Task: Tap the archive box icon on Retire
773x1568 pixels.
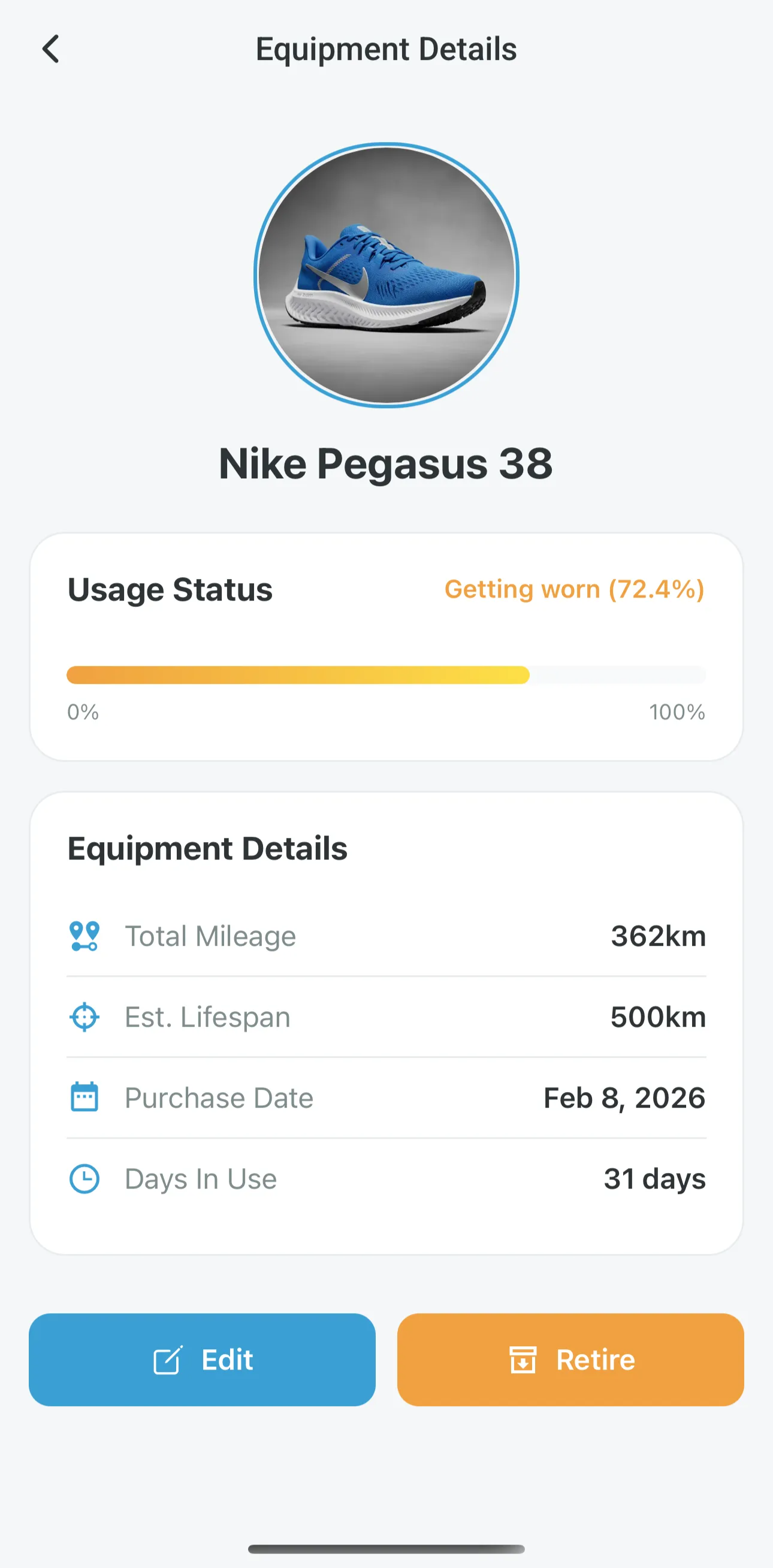Action: pos(523,1360)
